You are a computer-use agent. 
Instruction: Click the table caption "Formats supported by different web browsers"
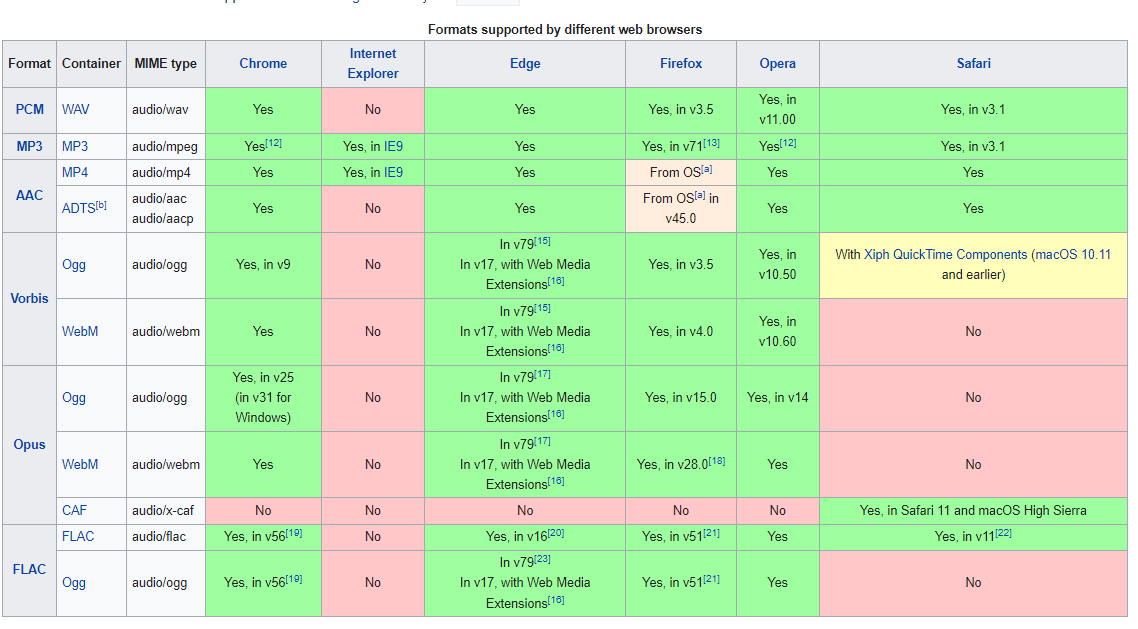click(565, 30)
